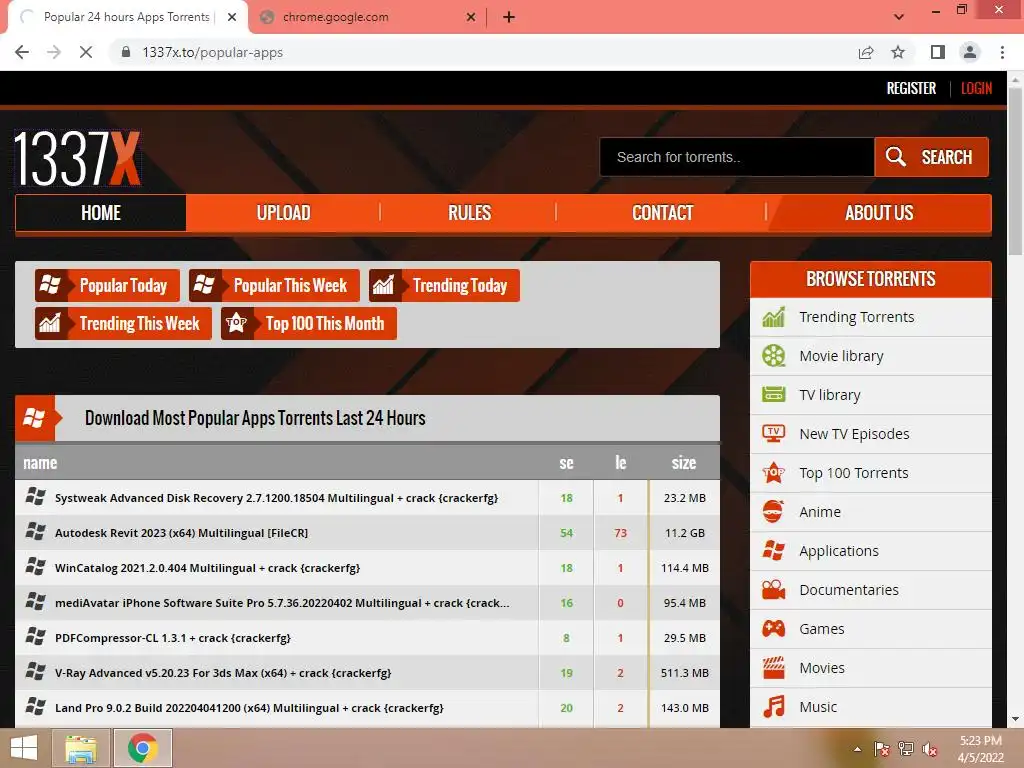Viewport: 1024px width, 768px height.
Task: Open mediAvatar iPhone Software Suite torrent
Action: point(282,603)
